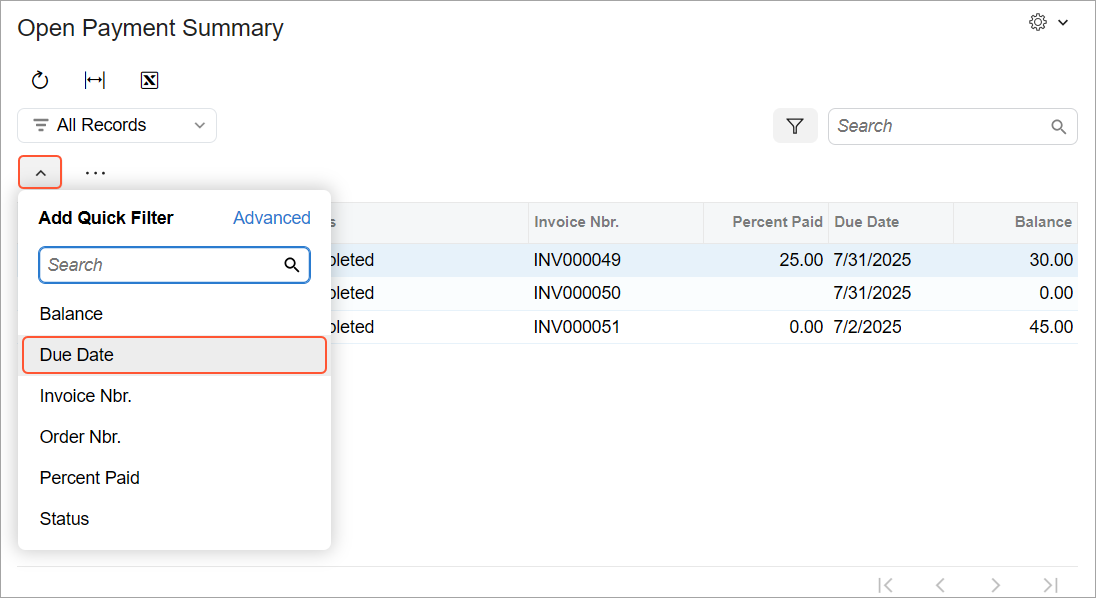Screen dimensions: 1096x598
Task: Click the Fit to Screen columns icon
Action: pos(95,81)
